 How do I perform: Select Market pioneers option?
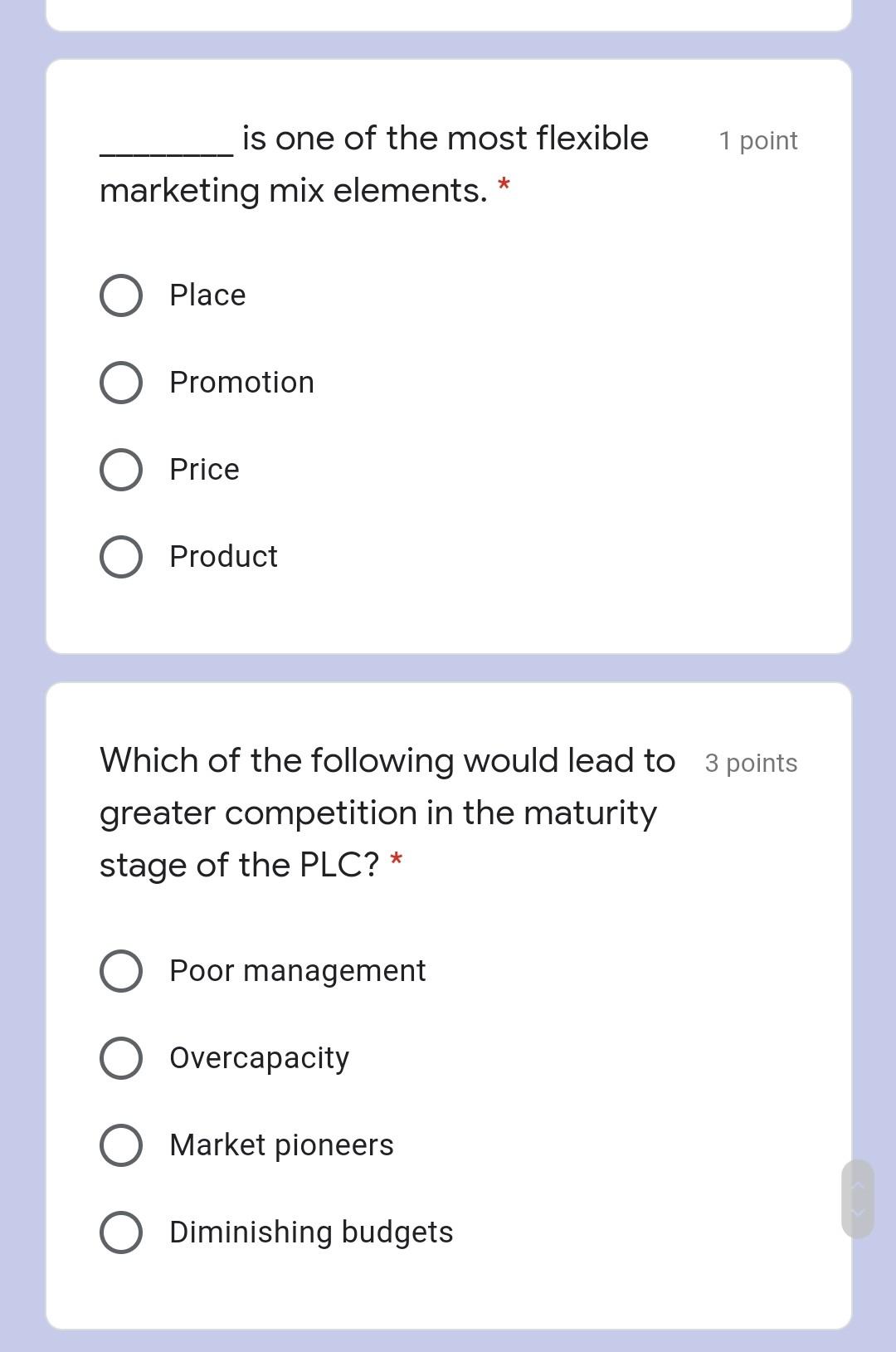pyautogui.click(x=120, y=1145)
